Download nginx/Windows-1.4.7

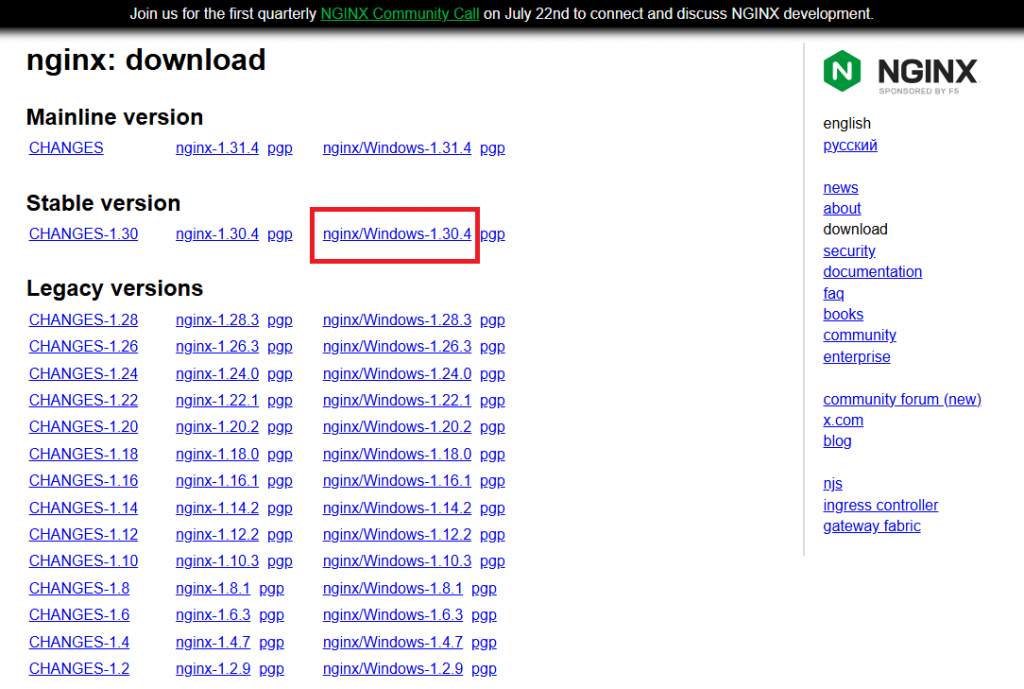click(392, 643)
